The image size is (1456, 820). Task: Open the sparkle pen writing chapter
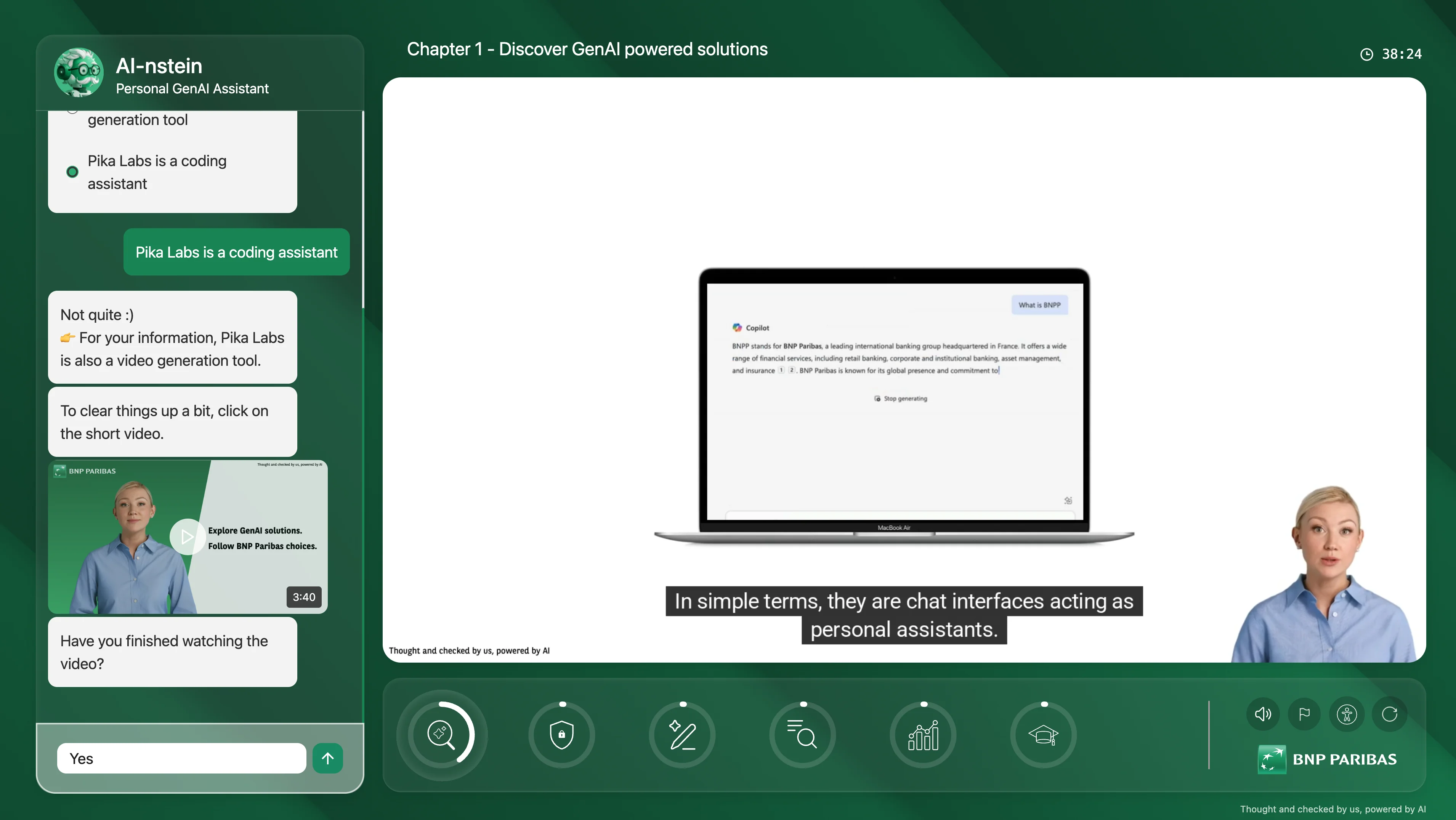[682, 735]
